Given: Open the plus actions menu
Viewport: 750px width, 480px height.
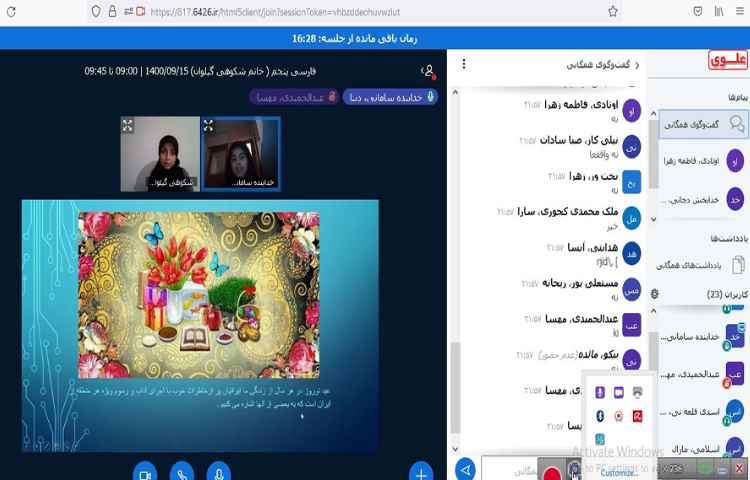Looking at the screenshot, I should click(x=422, y=472).
